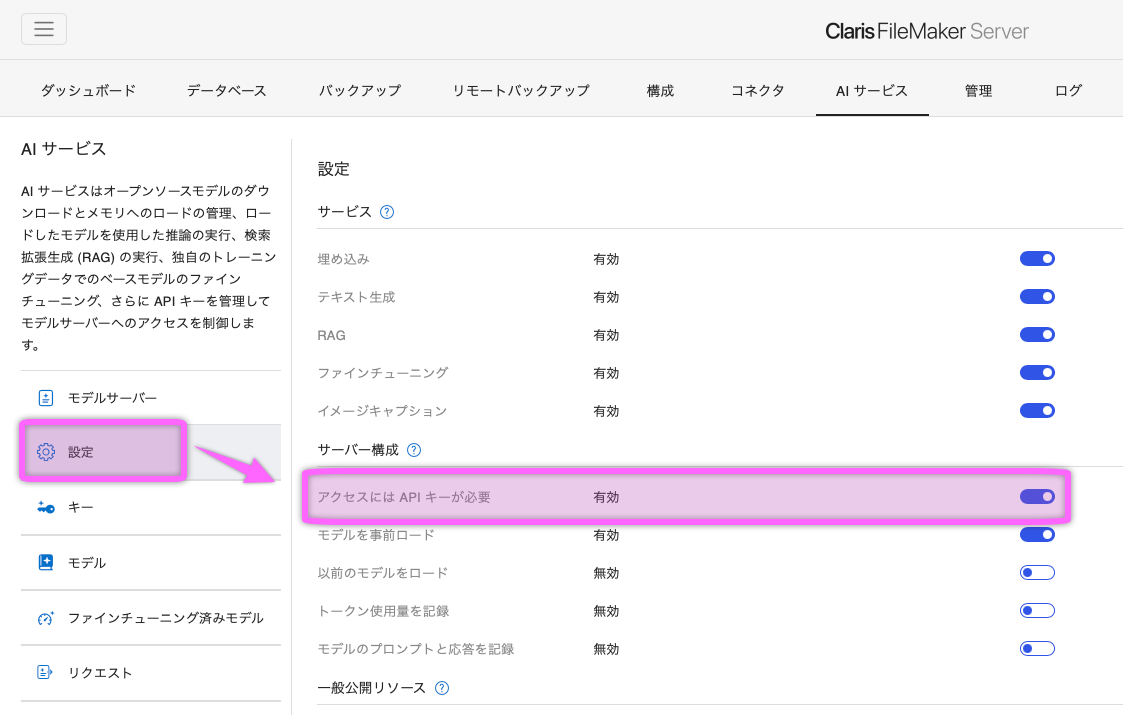Click the ファインチューニング済みモデル gauge icon

pyautogui.click(x=46, y=618)
